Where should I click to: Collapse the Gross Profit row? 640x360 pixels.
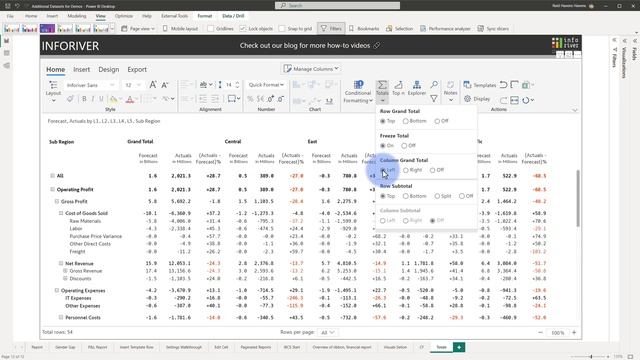click(x=57, y=201)
